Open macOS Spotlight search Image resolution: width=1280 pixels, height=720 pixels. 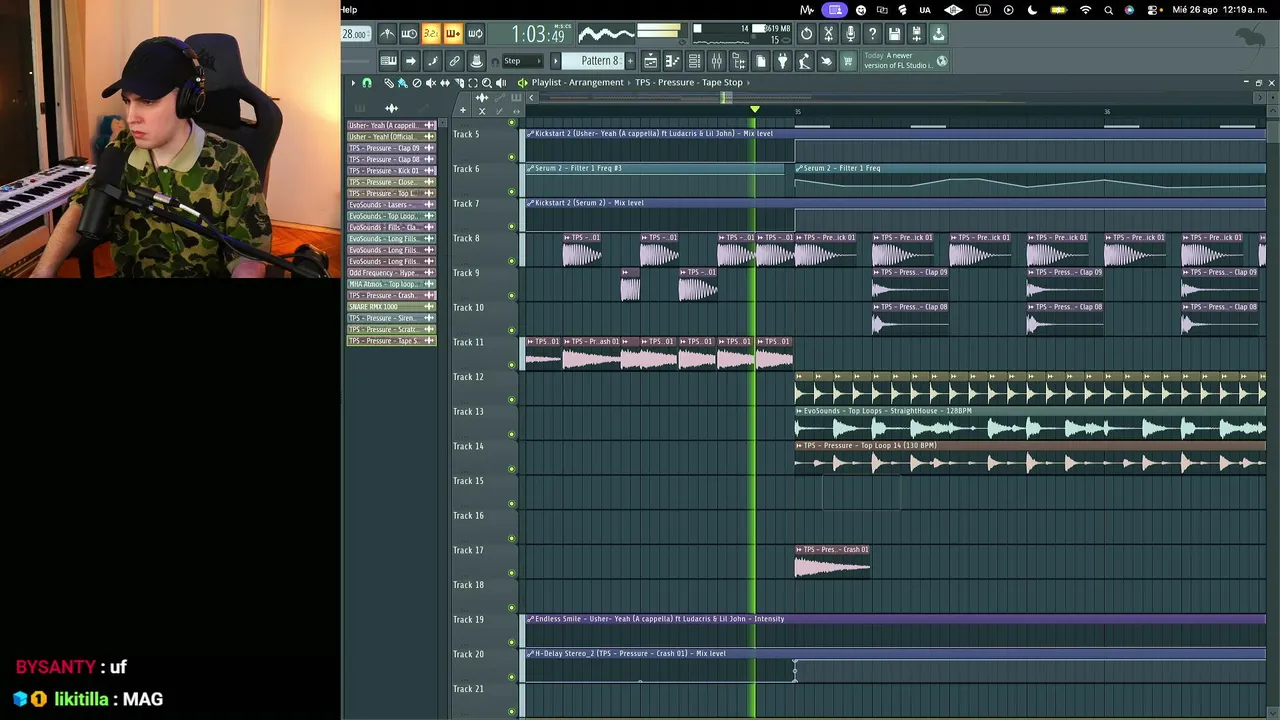pos(1108,10)
